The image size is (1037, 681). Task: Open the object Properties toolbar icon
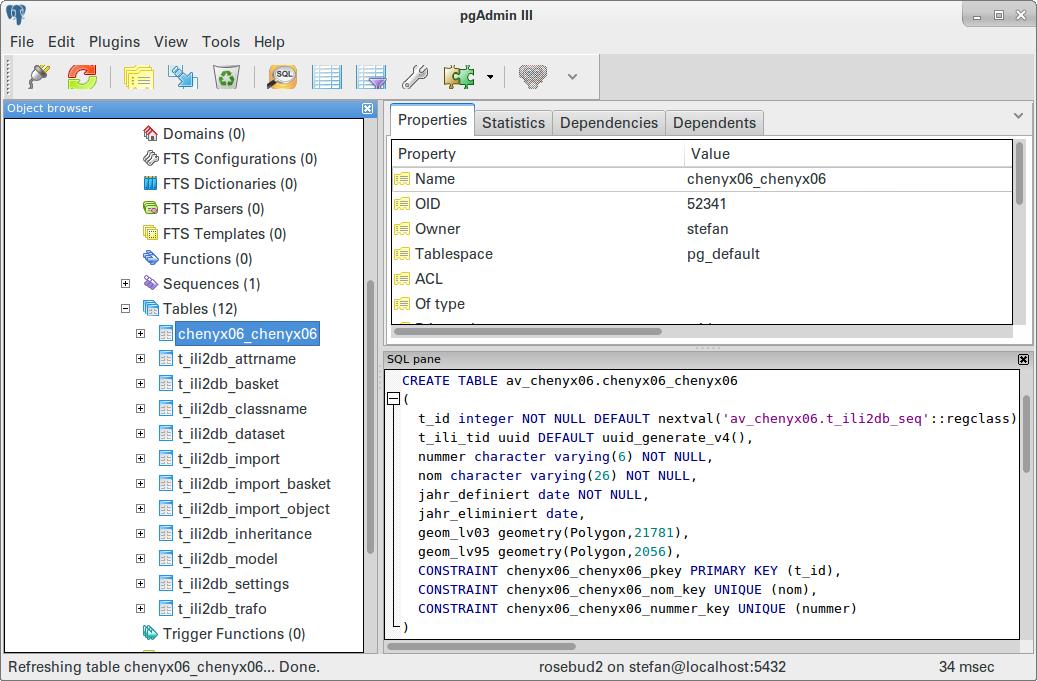pos(138,77)
